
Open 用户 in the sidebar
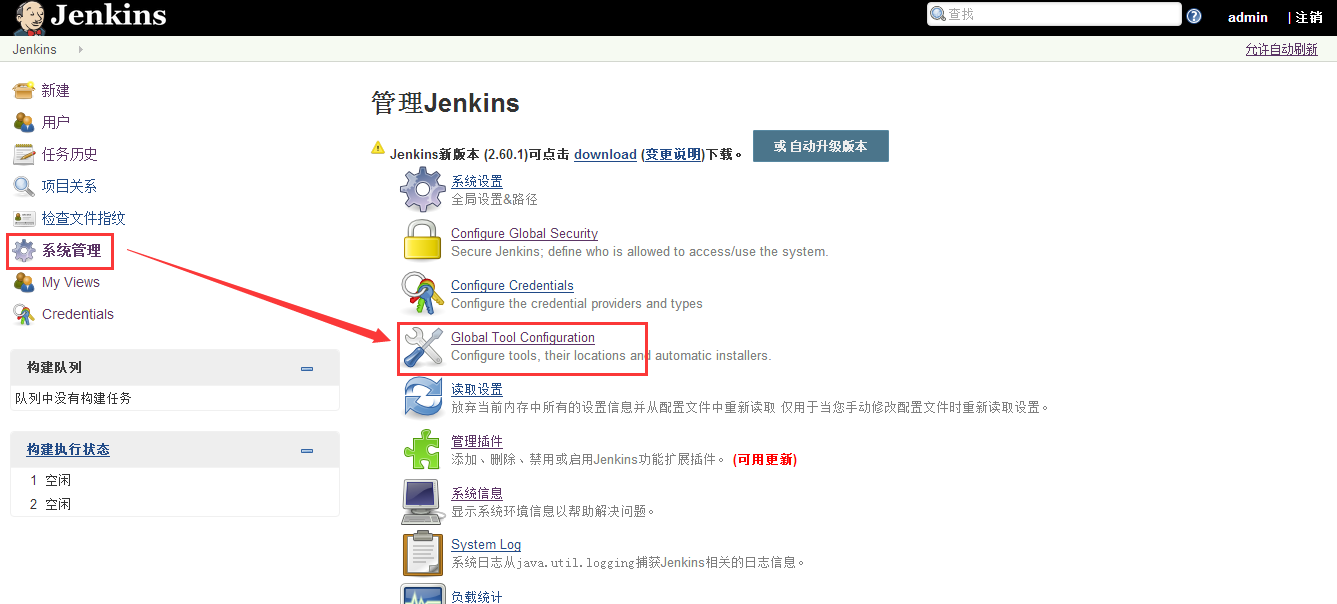tap(55, 122)
